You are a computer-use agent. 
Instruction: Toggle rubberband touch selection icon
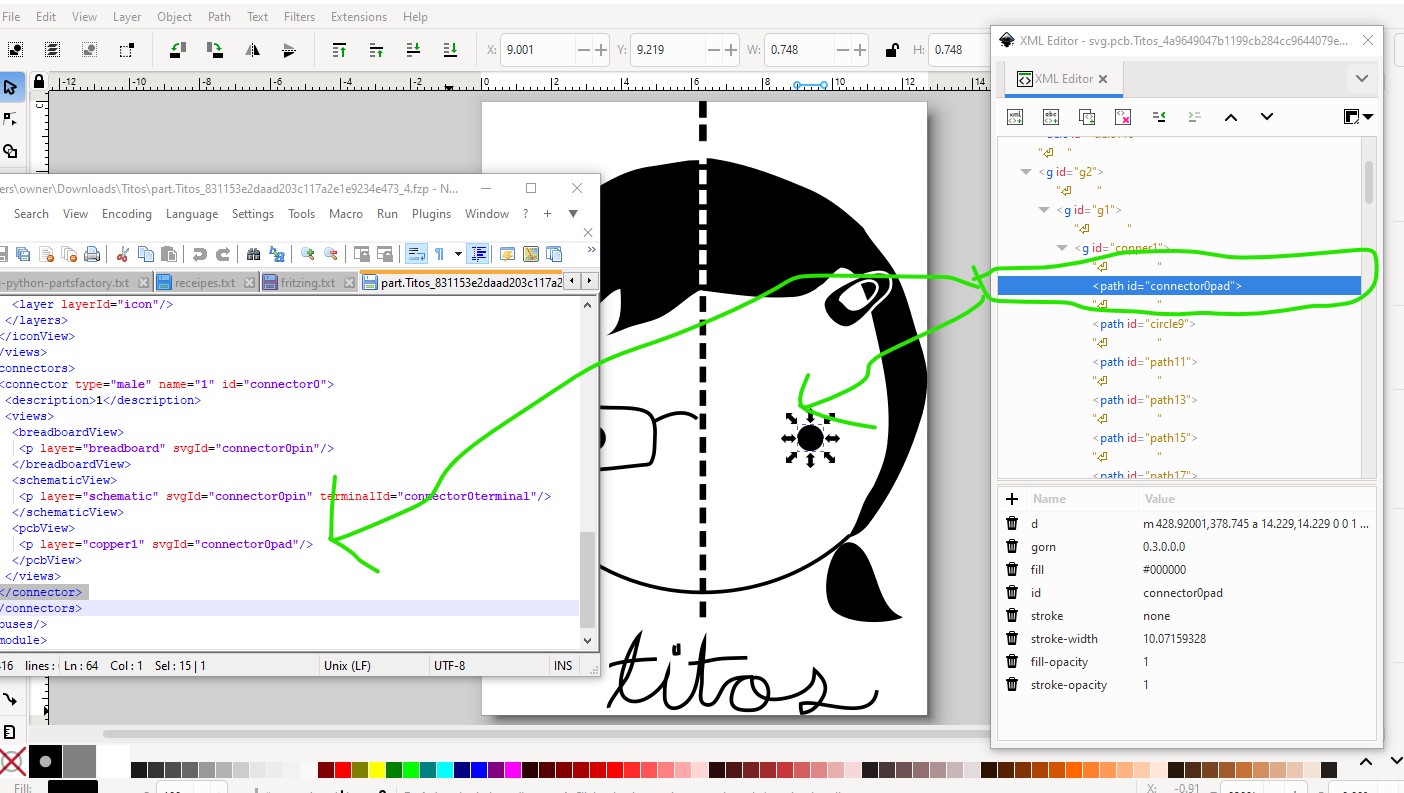tap(126, 49)
